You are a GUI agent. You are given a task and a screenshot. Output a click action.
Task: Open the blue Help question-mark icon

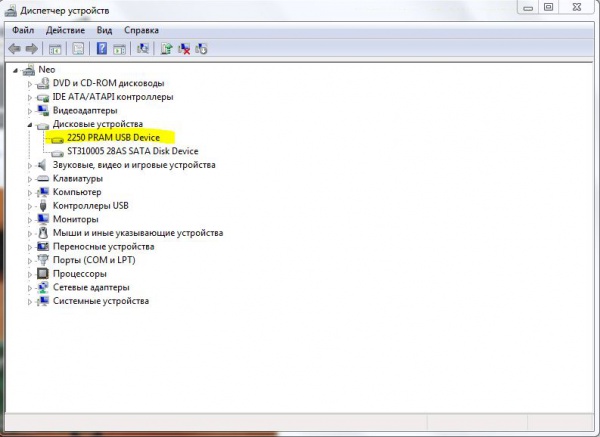[x=102, y=49]
